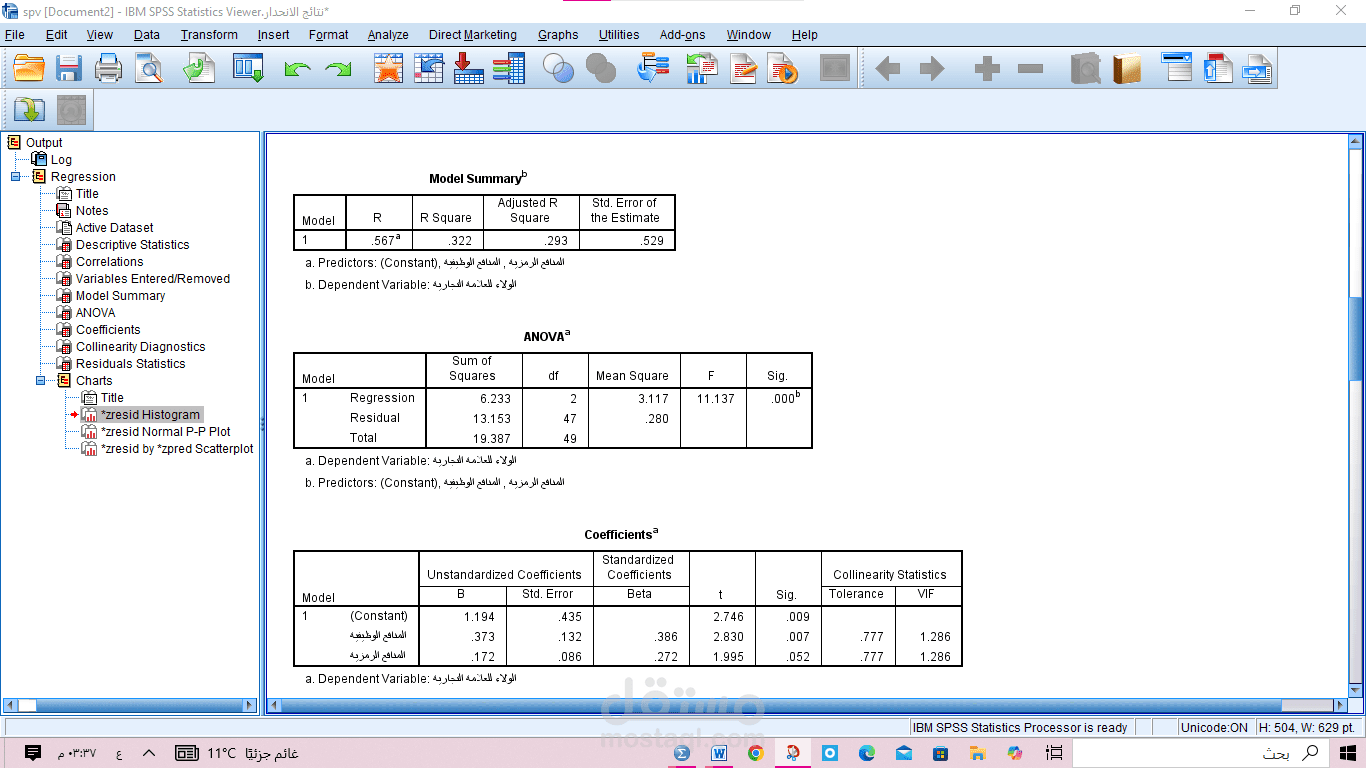This screenshot has width=1366, height=768.
Task: Select Active Dataset outline item
Action: pyautogui.click(x=115, y=228)
